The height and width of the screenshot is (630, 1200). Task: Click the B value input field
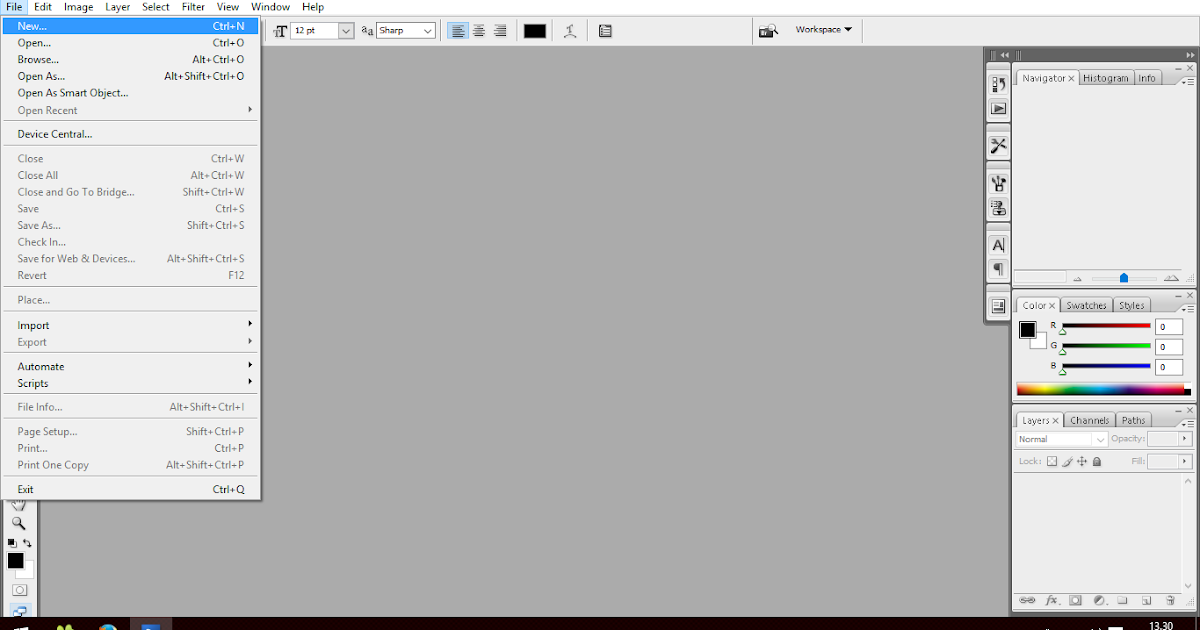tap(1169, 367)
